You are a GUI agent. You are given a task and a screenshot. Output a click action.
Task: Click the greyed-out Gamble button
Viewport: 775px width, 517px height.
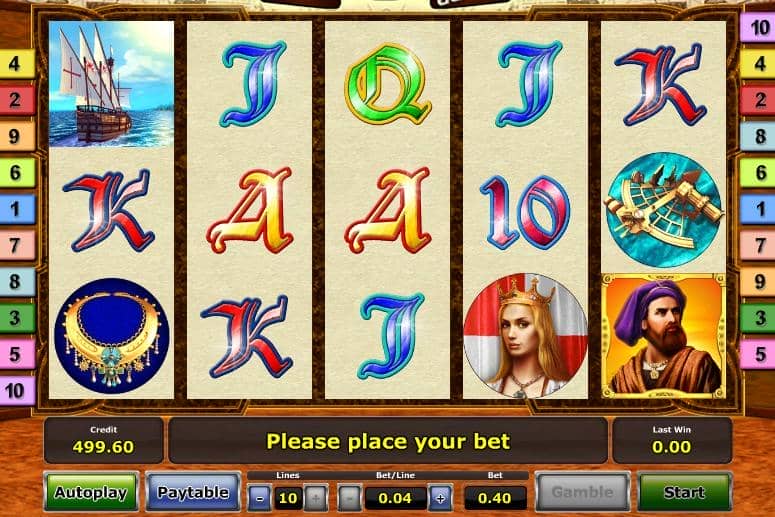(x=583, y=492)
